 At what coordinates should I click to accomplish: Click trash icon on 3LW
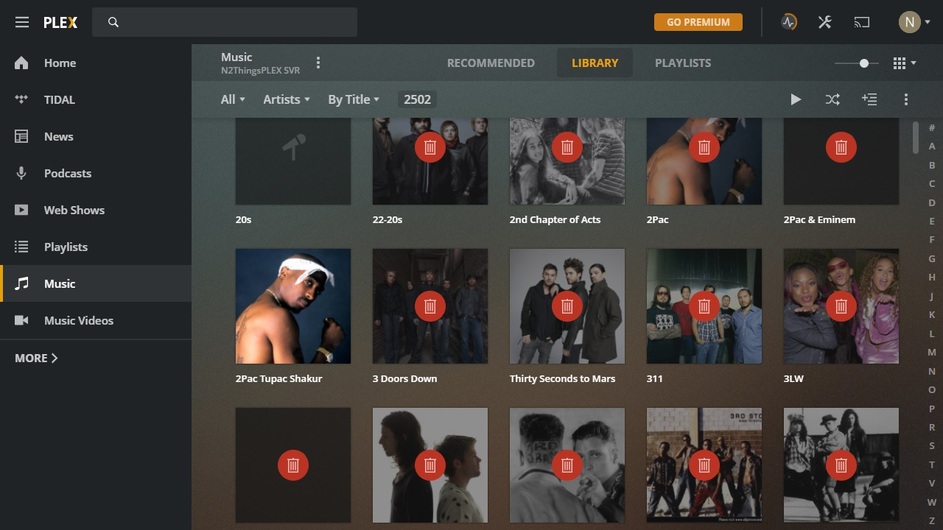(841, 306)
